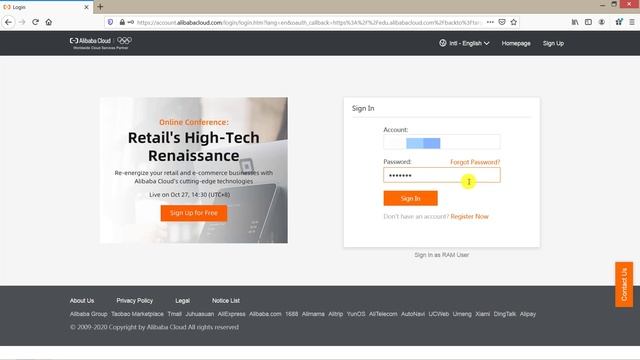Click AutoNavi footer link
The width and height of the screenshot is (640, 360).
[413, 314]
